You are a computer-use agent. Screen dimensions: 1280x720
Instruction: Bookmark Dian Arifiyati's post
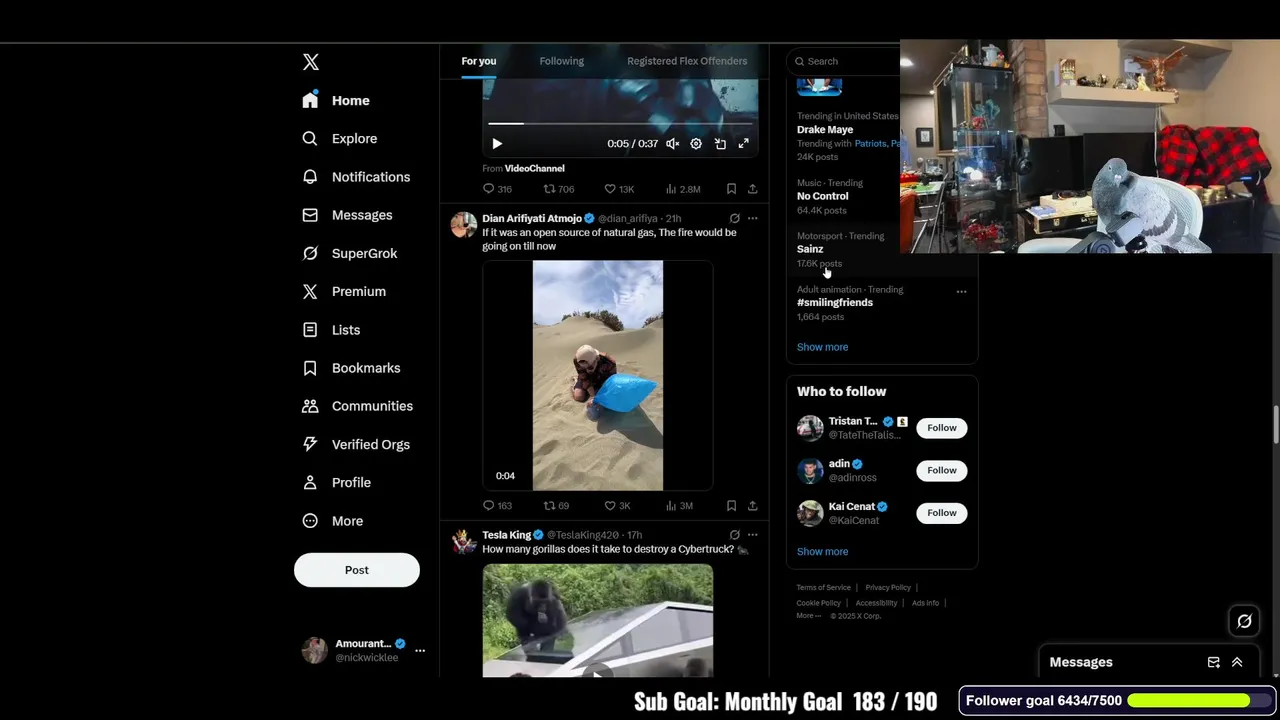pos(731,506)
